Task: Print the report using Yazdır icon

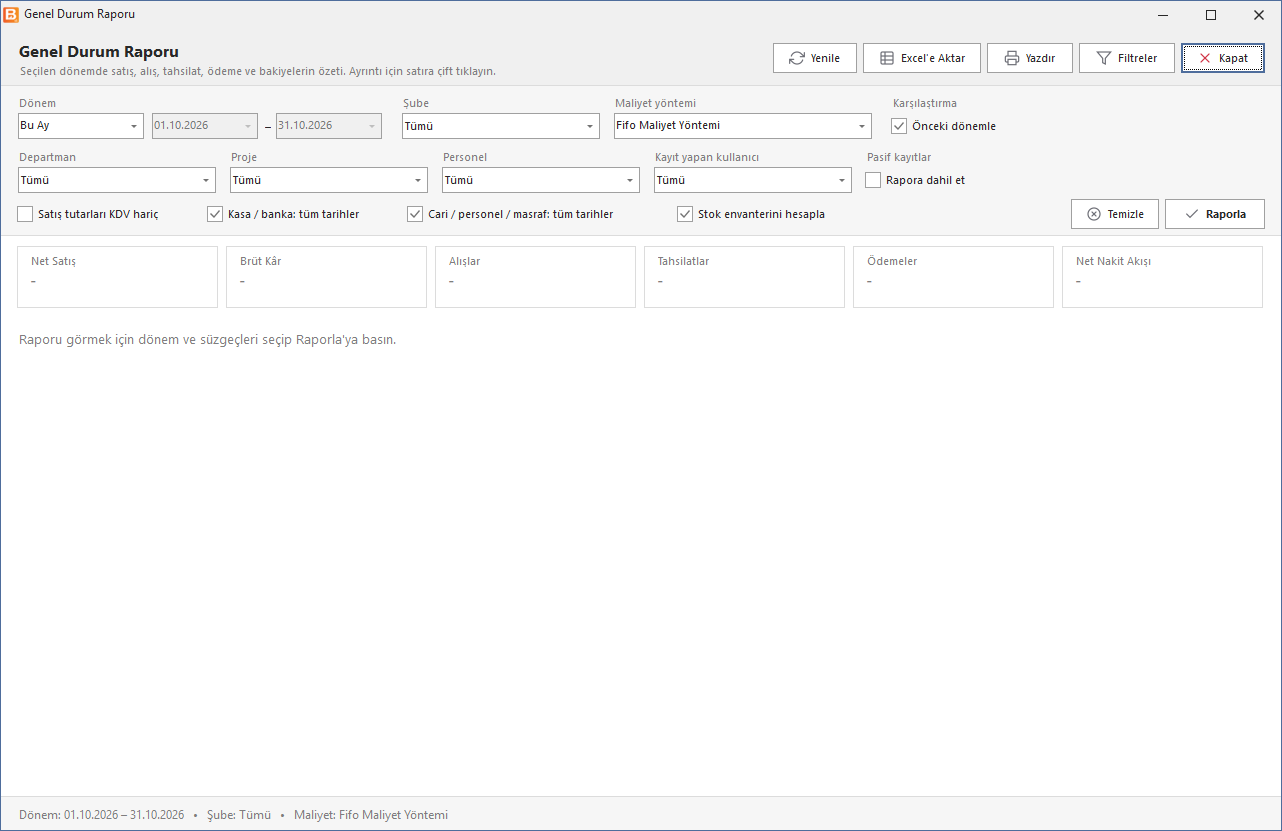Action: pyautogui.click(x=1030, y=58)
